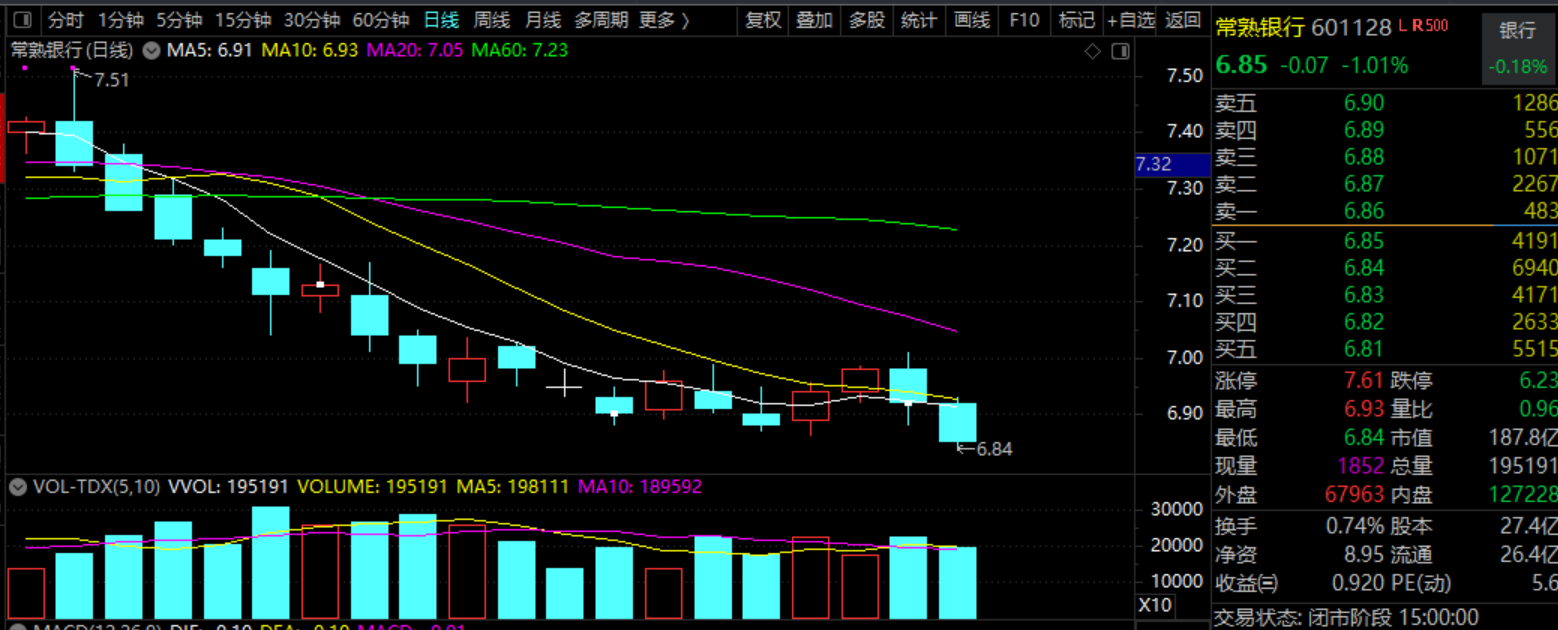Select the 买五 order row
Screen dimensions: 1558x630
(x=1385, y=349)
